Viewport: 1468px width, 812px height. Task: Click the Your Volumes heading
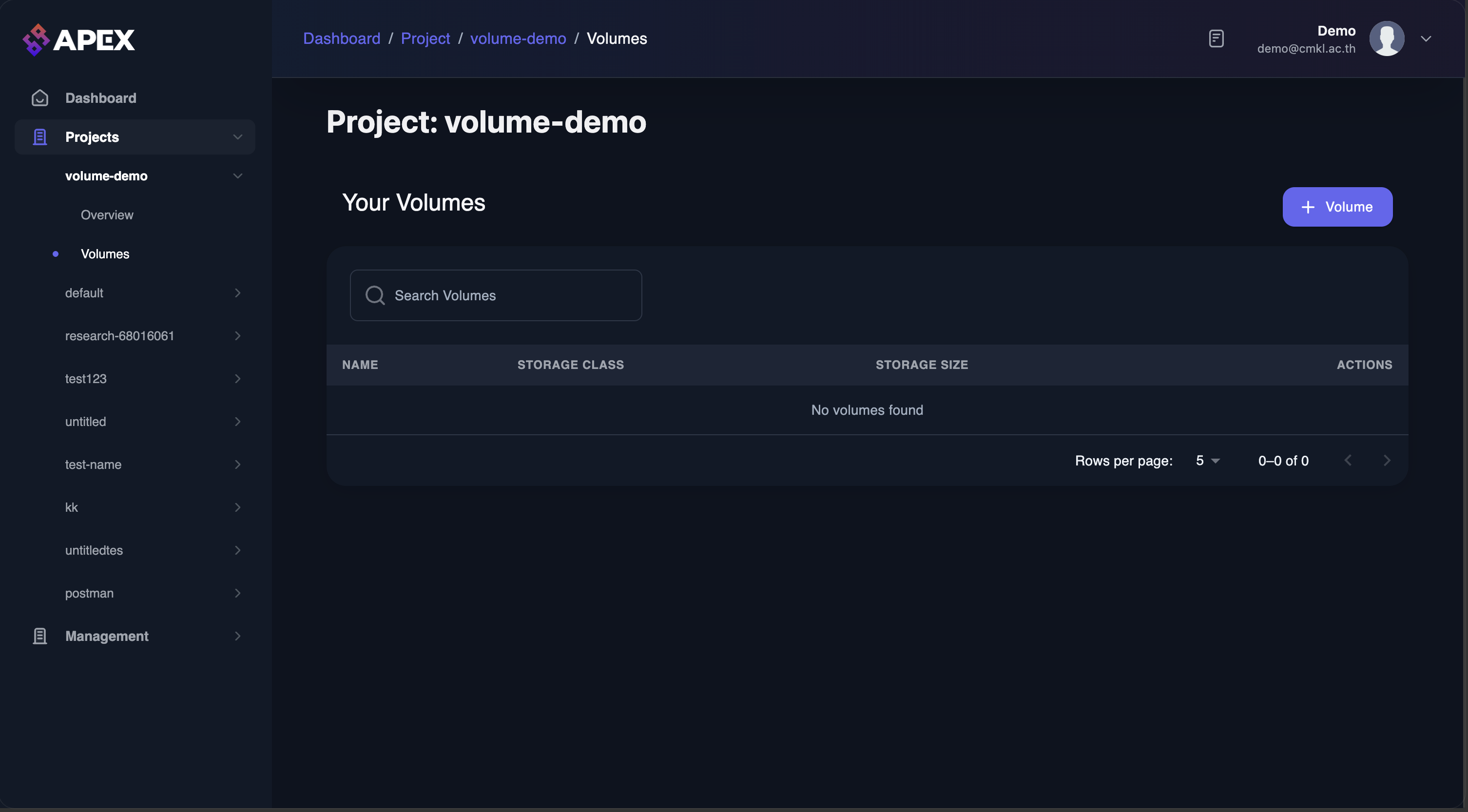tap(414, 202)
